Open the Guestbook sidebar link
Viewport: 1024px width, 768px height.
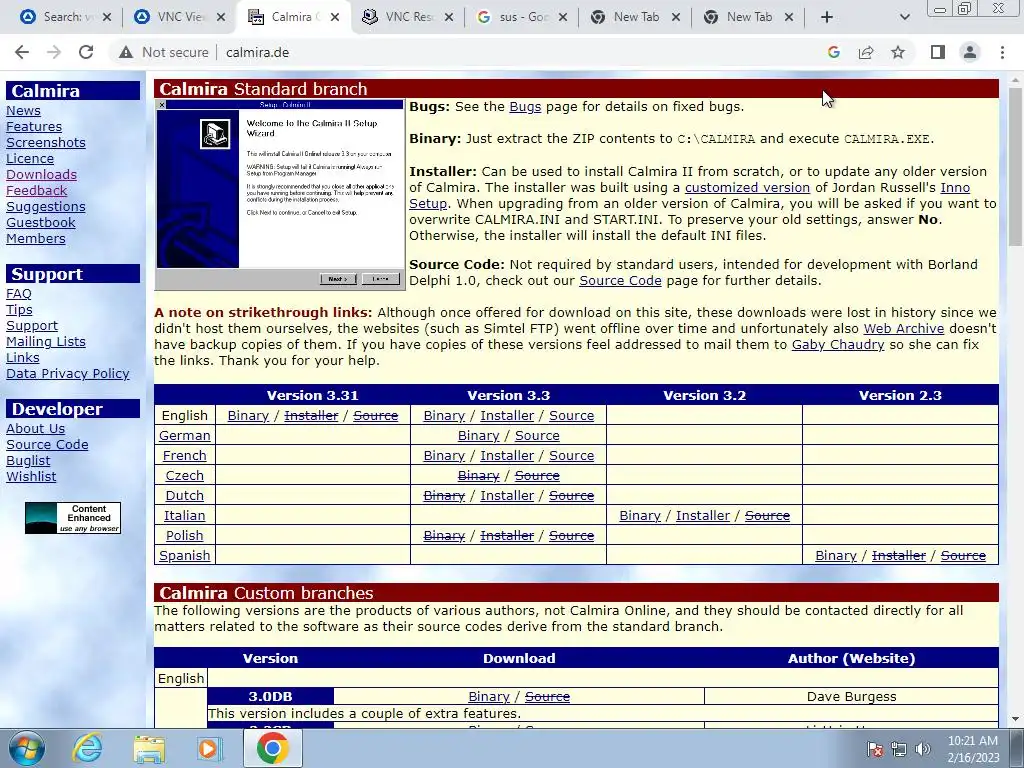tap(40, 222)
